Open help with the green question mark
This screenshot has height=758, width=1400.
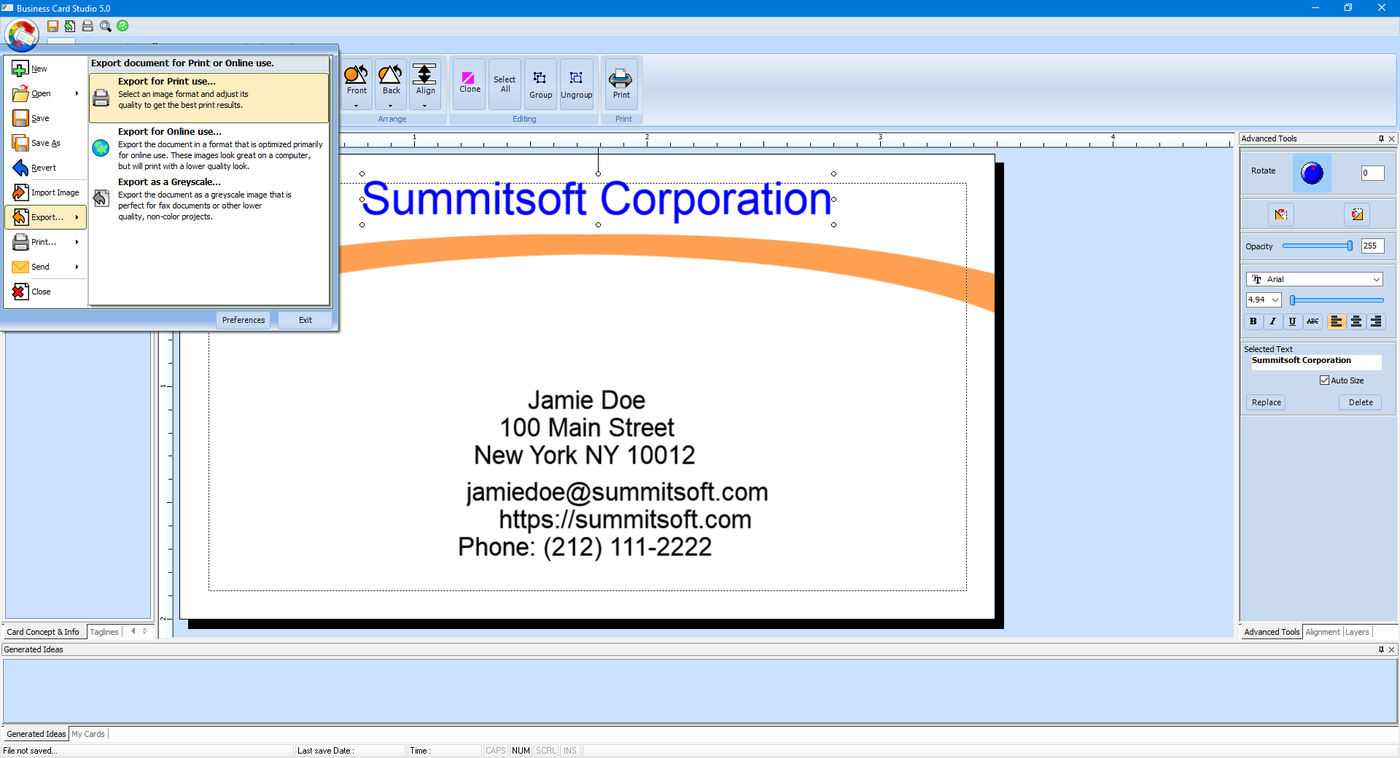[x=123, y=26]
